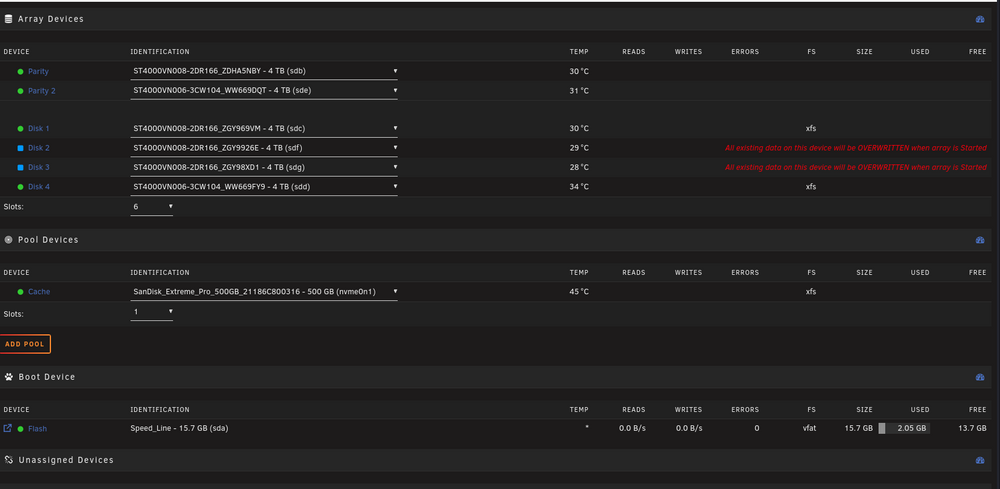
Task: Open the Disk 3 device dropdown (sdg)
Action: (x=264, y=167)
